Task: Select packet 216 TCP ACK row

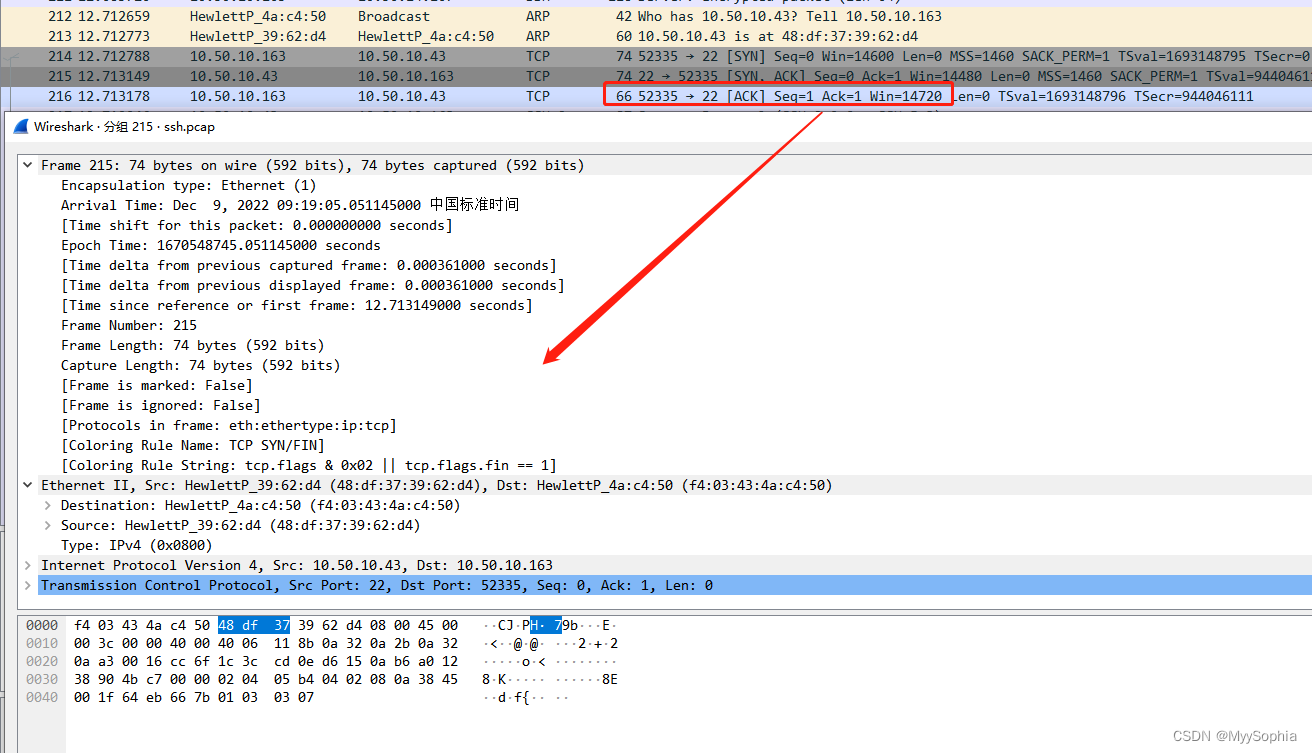Action: 656,96
